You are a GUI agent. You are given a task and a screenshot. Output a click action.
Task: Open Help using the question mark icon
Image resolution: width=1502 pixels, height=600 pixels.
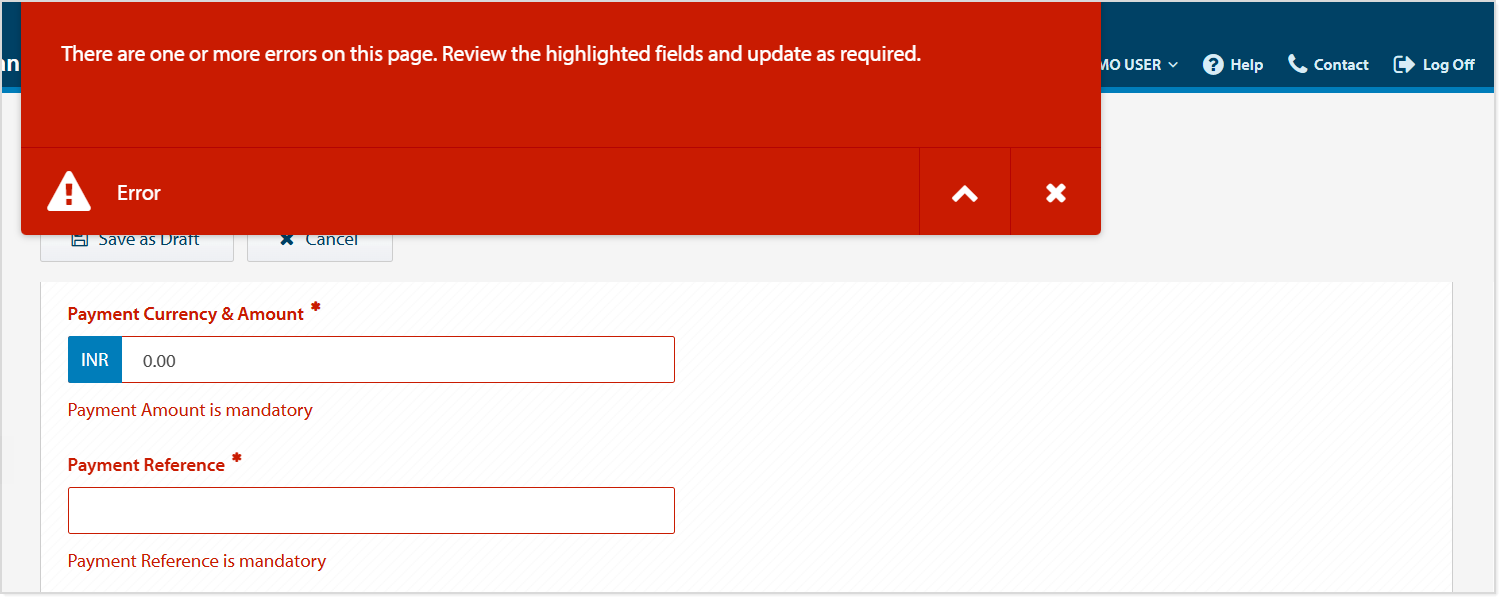click(1211, 64)
